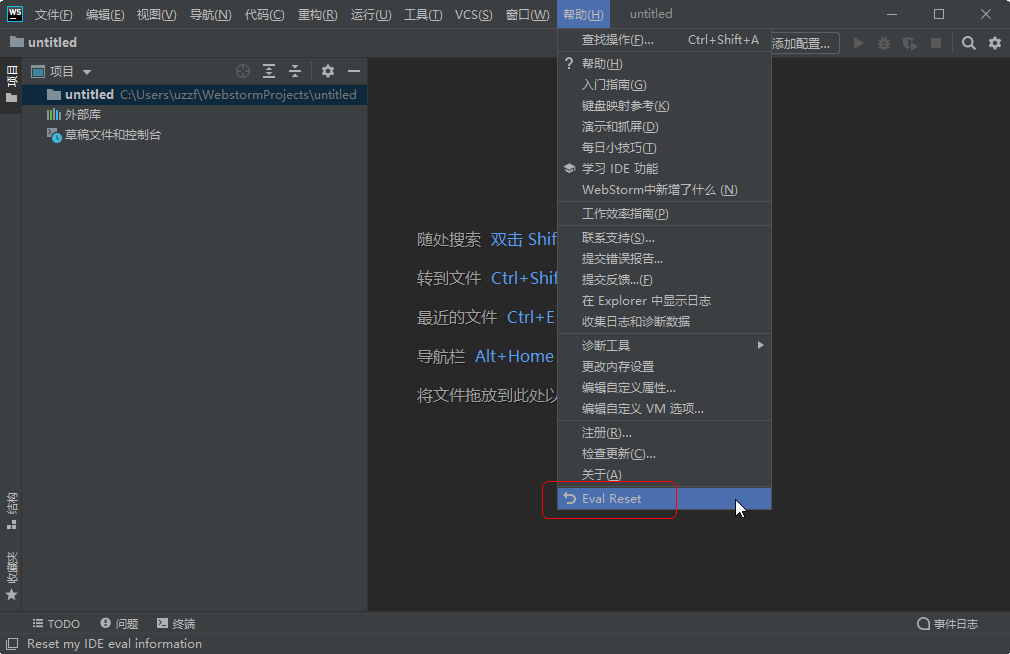Expand the 诊断工具 submenu
This screenshot has height=654, width=1010.
point(664,345)
